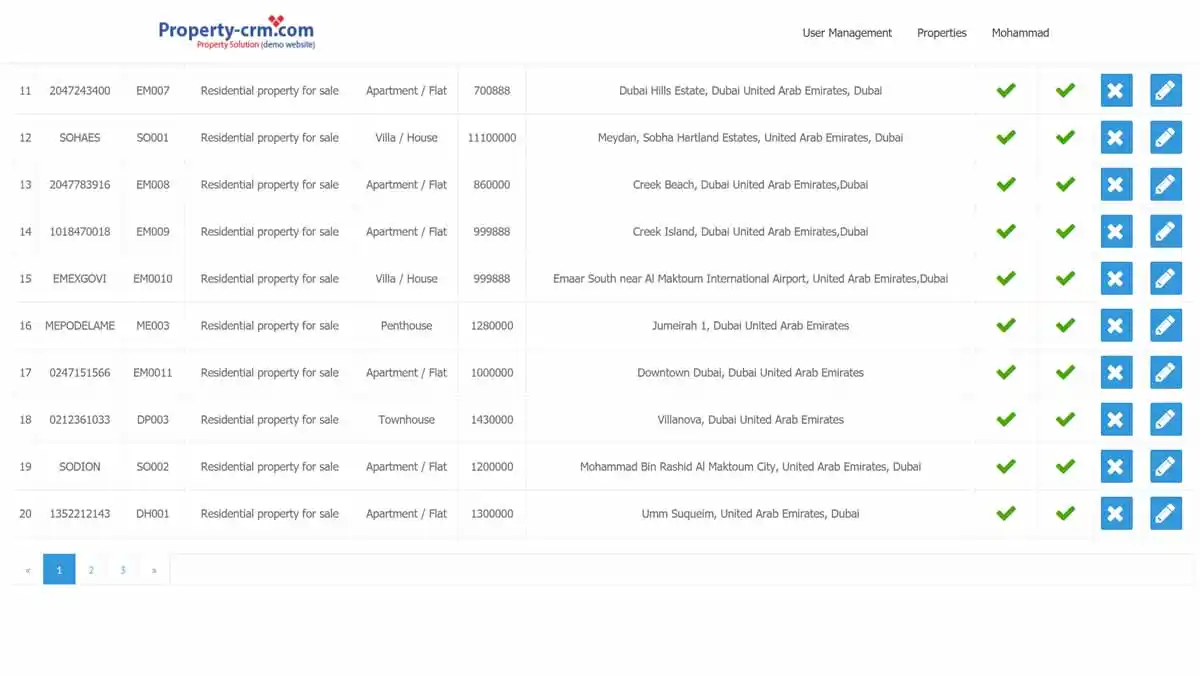
Task: Edit ME003 Jumeirah 1 penthouse
Action: pyautogui.click(x=1166, y=326)
